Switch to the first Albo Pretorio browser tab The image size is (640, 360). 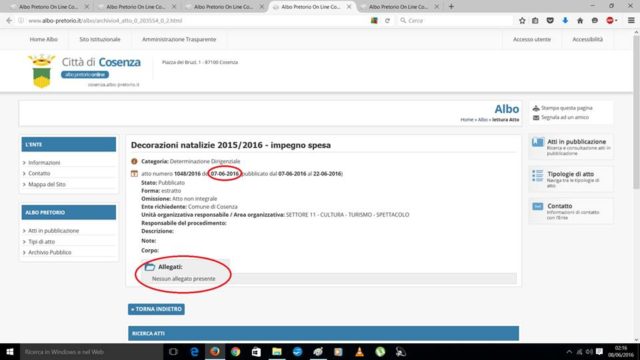(x=49, y=7)
